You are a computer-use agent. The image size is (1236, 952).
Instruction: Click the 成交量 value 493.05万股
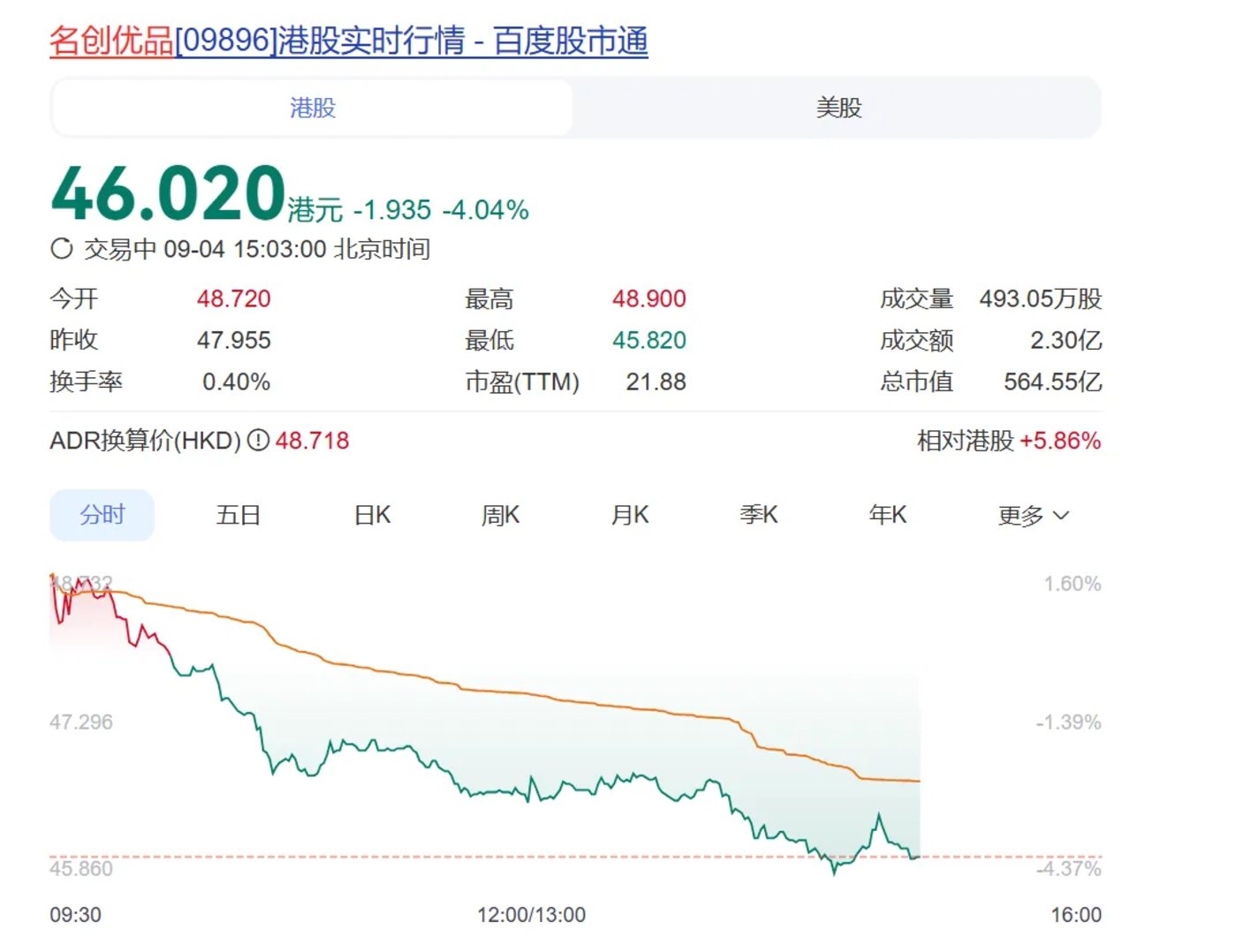[1041, 298]
